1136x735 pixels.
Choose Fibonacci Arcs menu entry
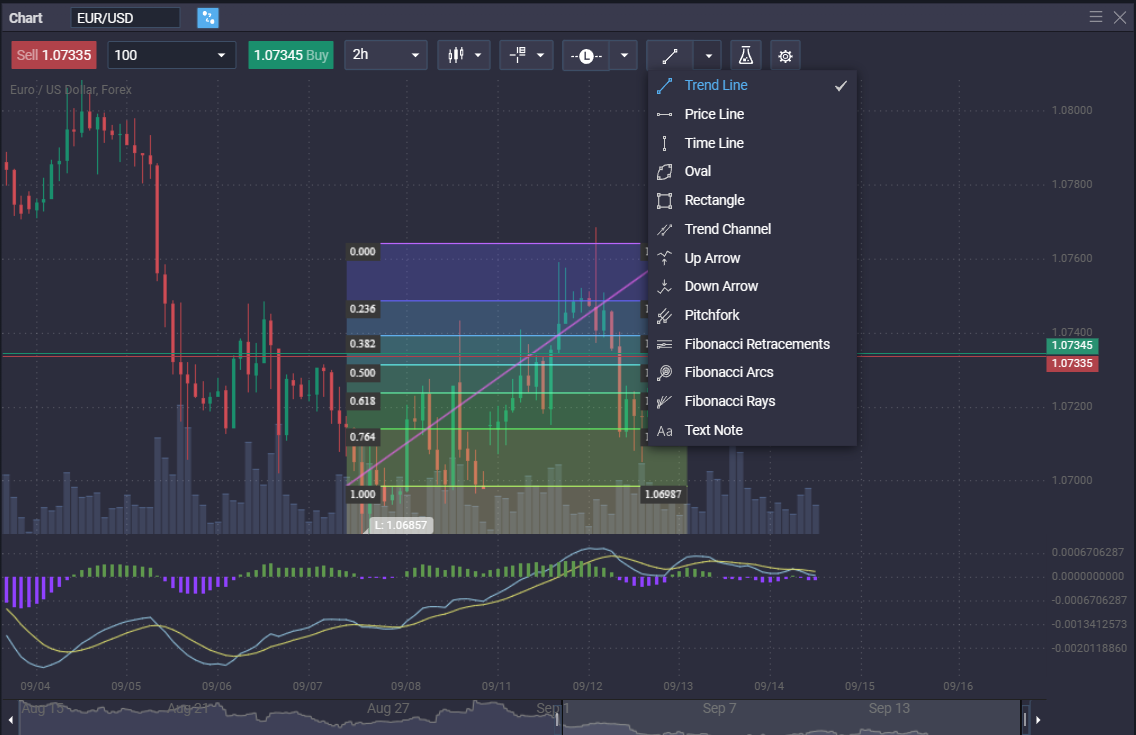[752, 373]
